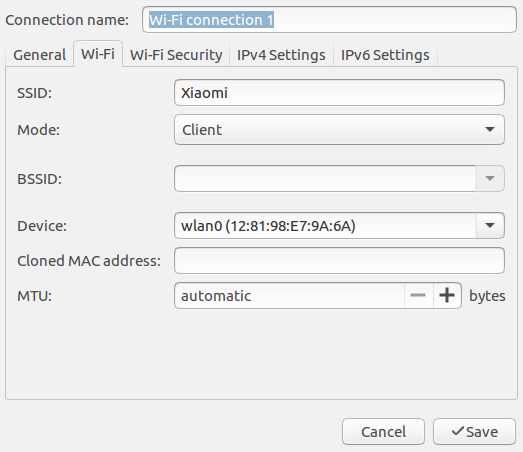Open the BSSID dropdown arrow
This screenshot has width=523, height=452.
(x=490, y=178)
